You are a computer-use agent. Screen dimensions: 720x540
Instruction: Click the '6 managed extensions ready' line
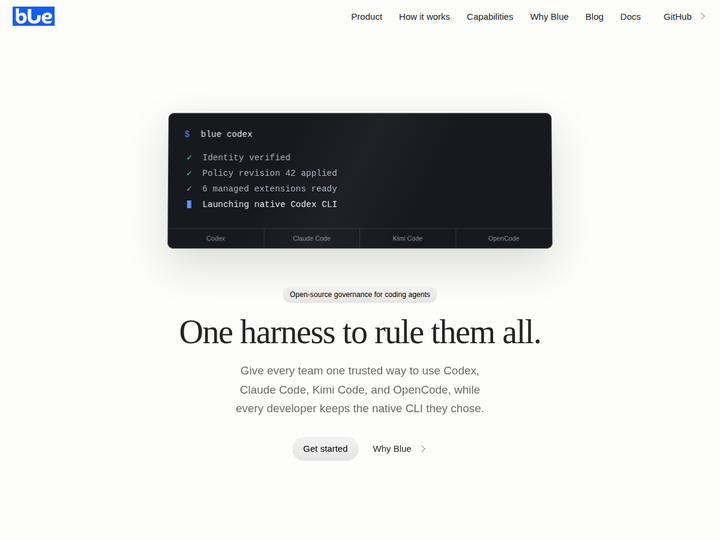270,189
